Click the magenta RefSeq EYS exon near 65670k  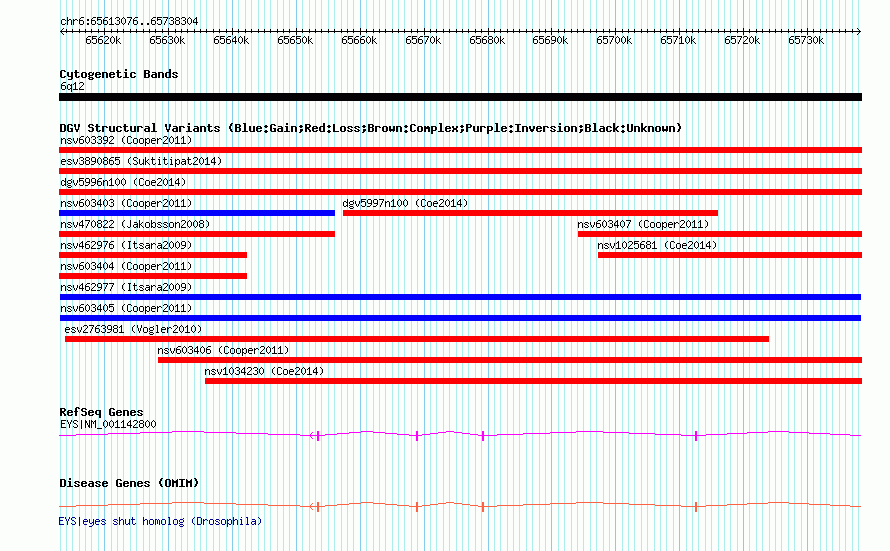click(x=417, y=436)
